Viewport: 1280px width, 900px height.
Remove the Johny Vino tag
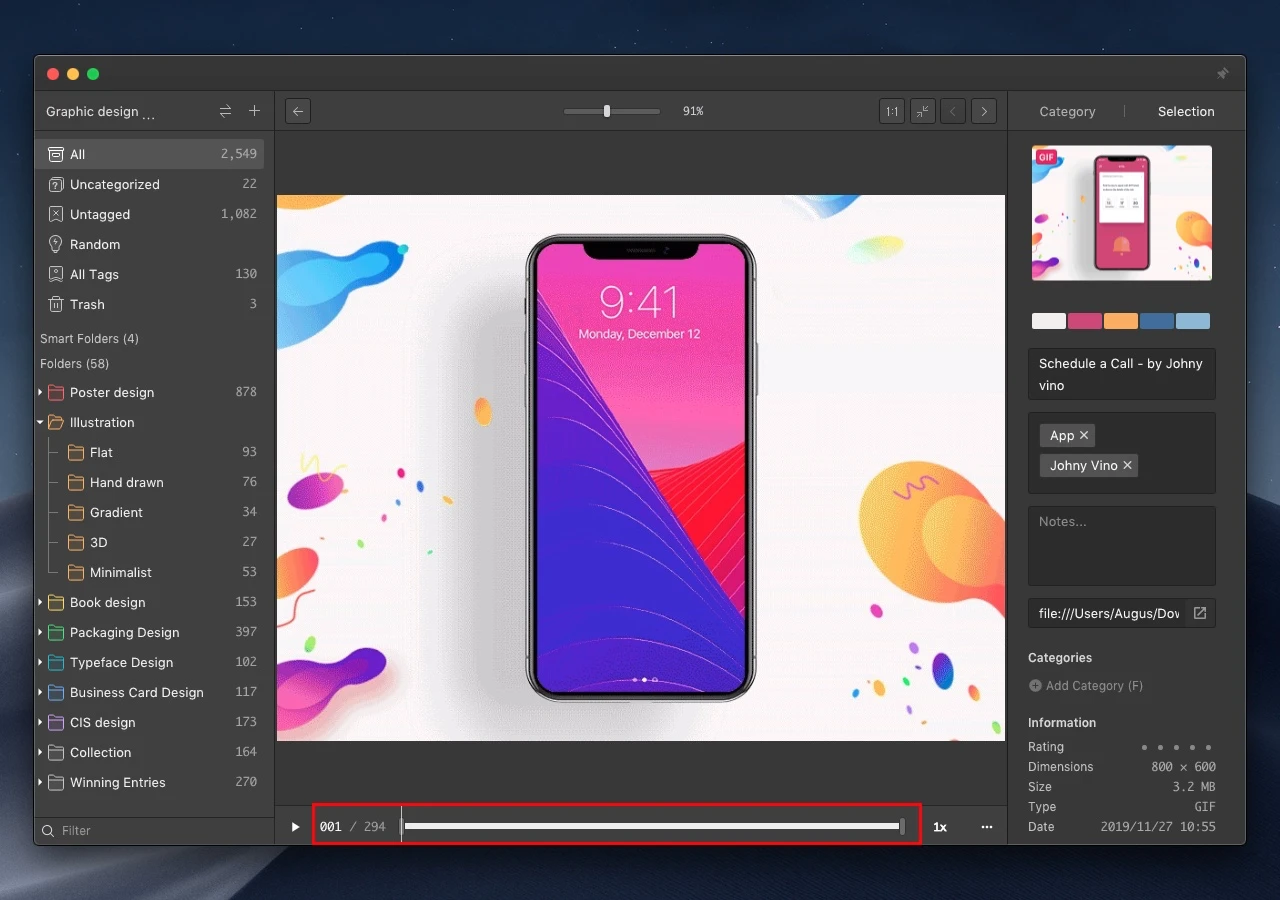tap(1126, 465)
